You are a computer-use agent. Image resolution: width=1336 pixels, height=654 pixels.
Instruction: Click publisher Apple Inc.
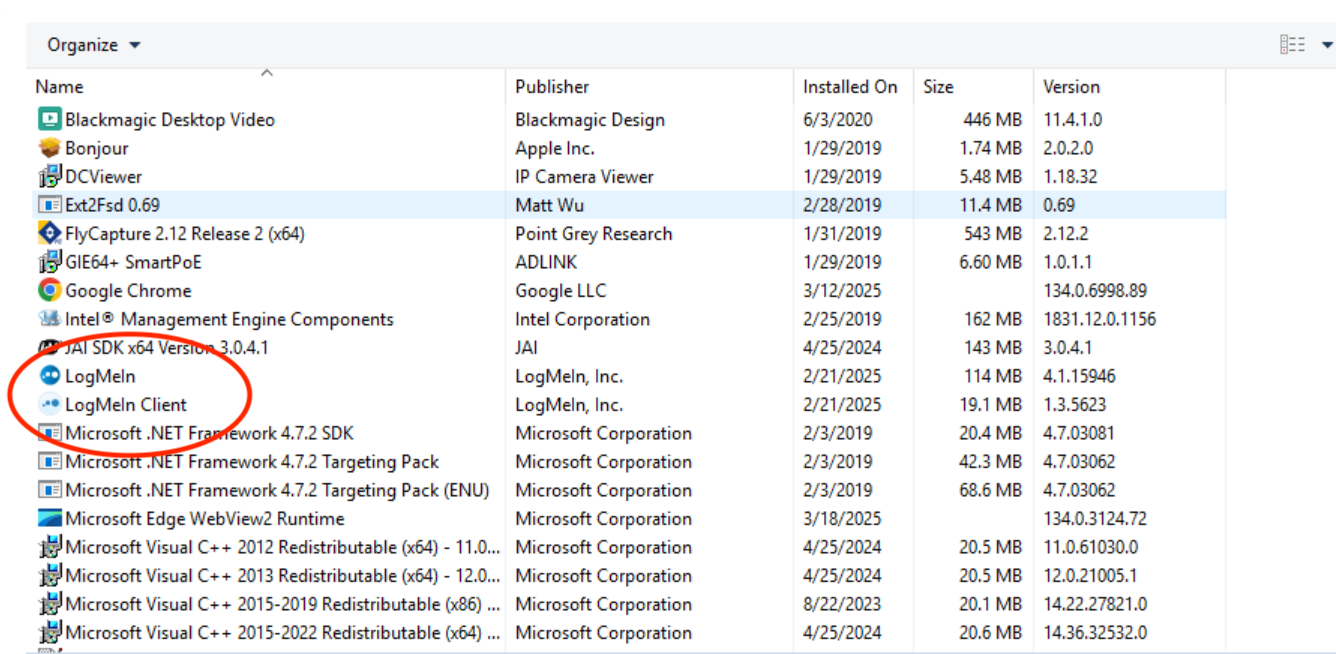pos(555,148)
